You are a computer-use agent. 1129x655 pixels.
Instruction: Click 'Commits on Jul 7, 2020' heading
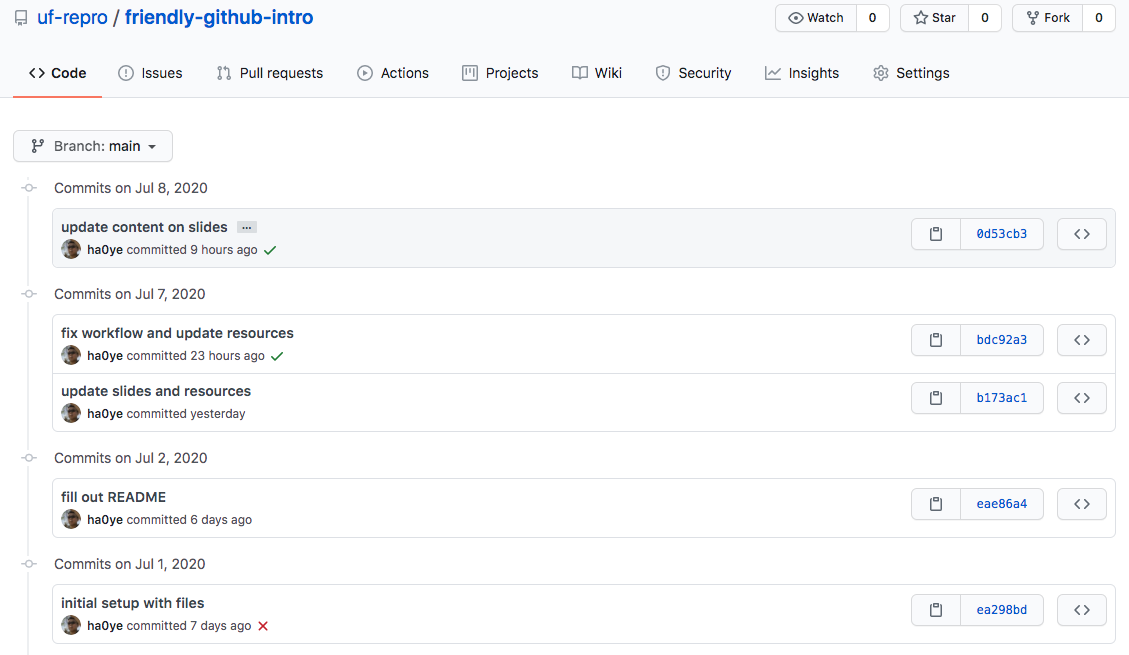[130, 294]
